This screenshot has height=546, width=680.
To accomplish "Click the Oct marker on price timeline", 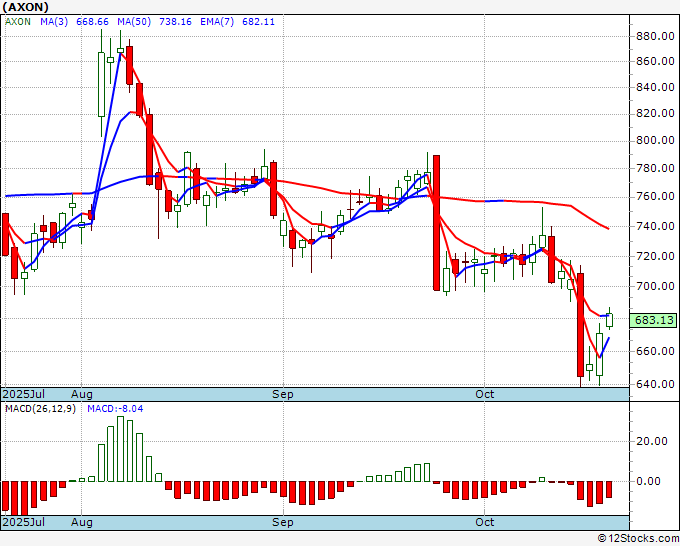I will coord(484,394).
